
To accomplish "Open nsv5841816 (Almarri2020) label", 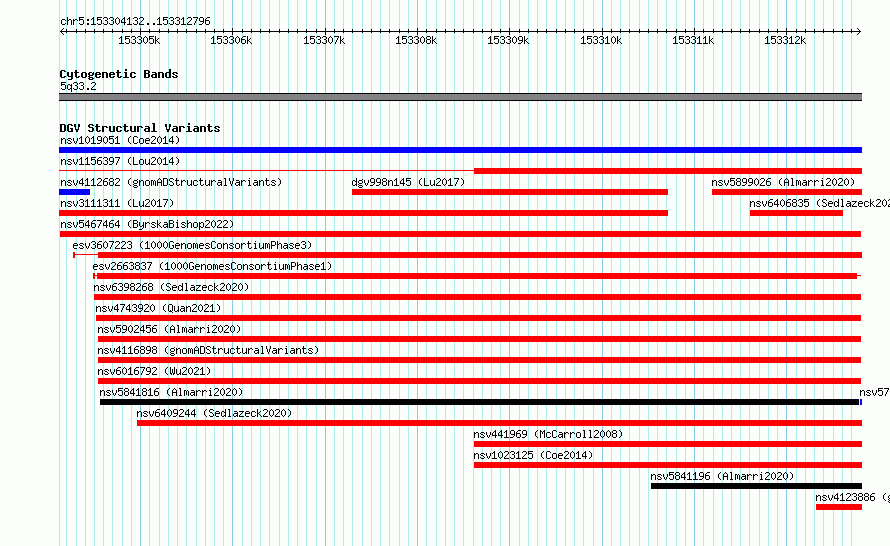I will click(171, 392).
